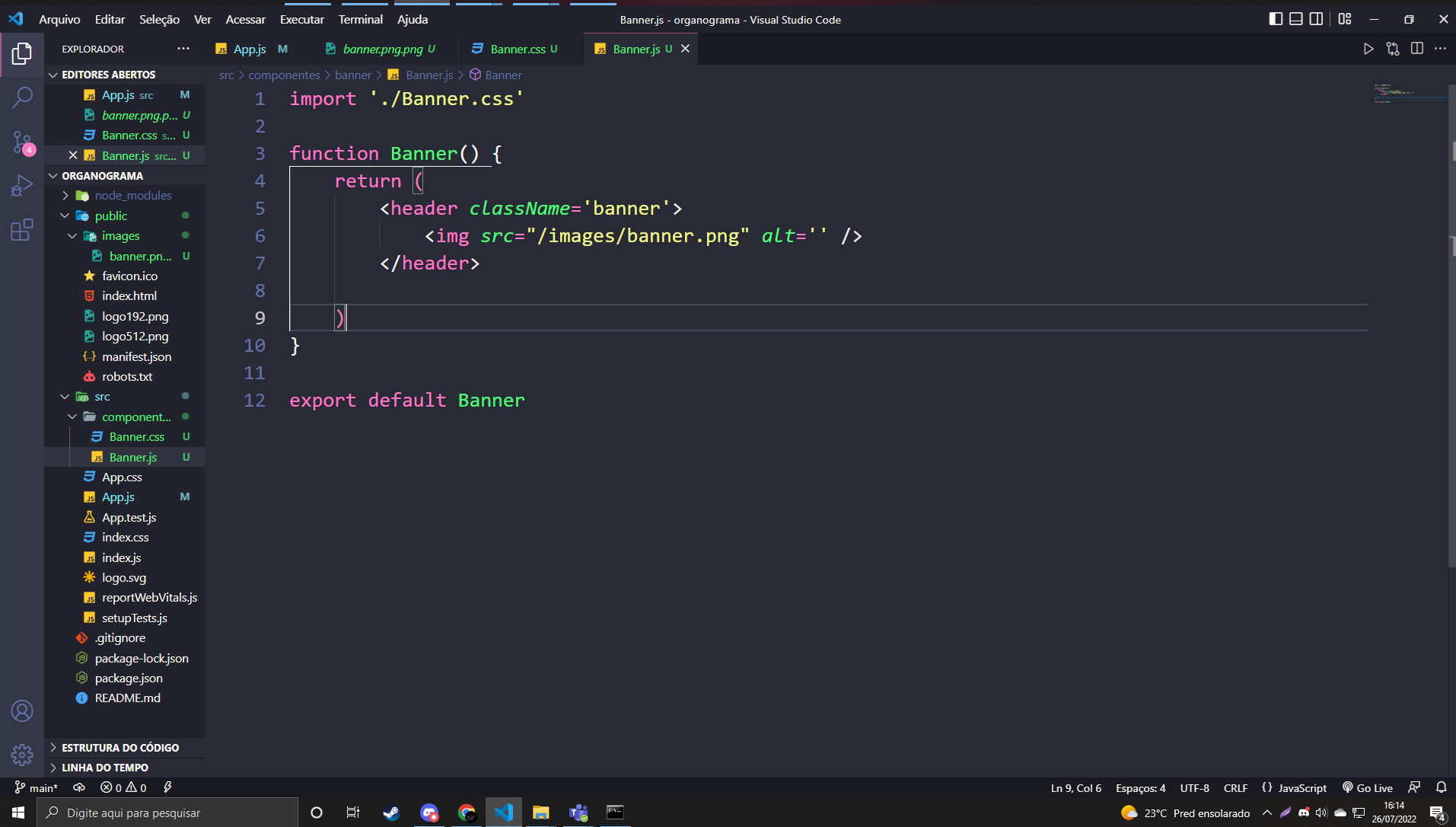This screenshot has width=1456, height=827.
Task: Open File Explorer from taskbar
Action: click(x=540, y=813)
